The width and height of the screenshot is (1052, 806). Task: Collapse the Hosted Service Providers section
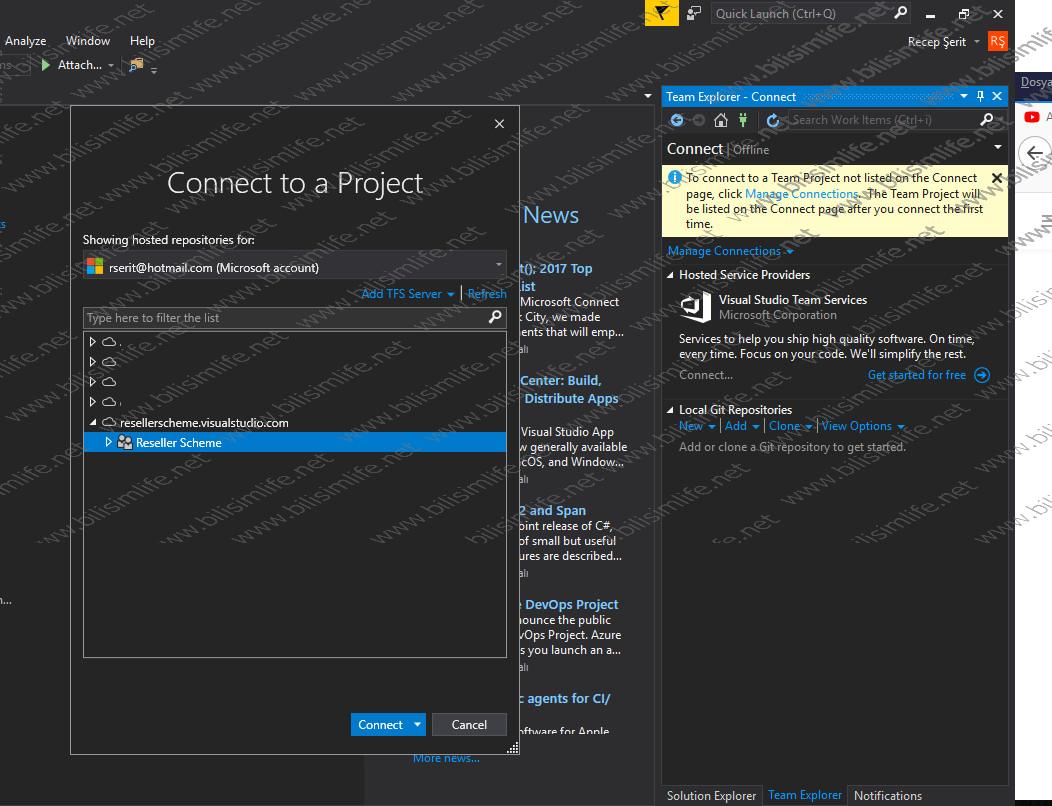670,275
